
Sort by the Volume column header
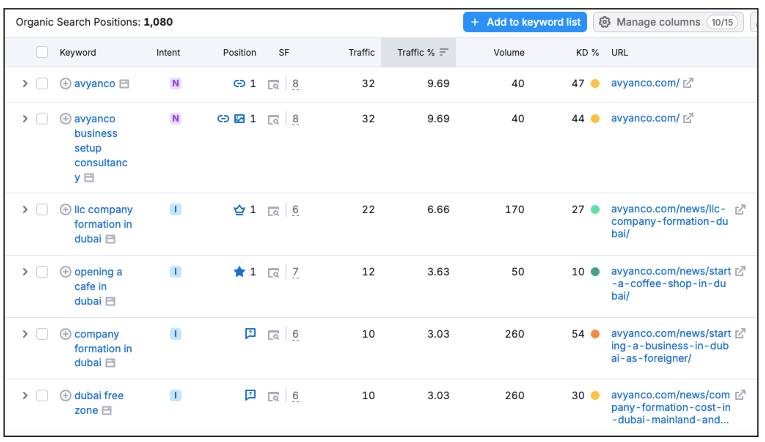[x=508, y=53]
